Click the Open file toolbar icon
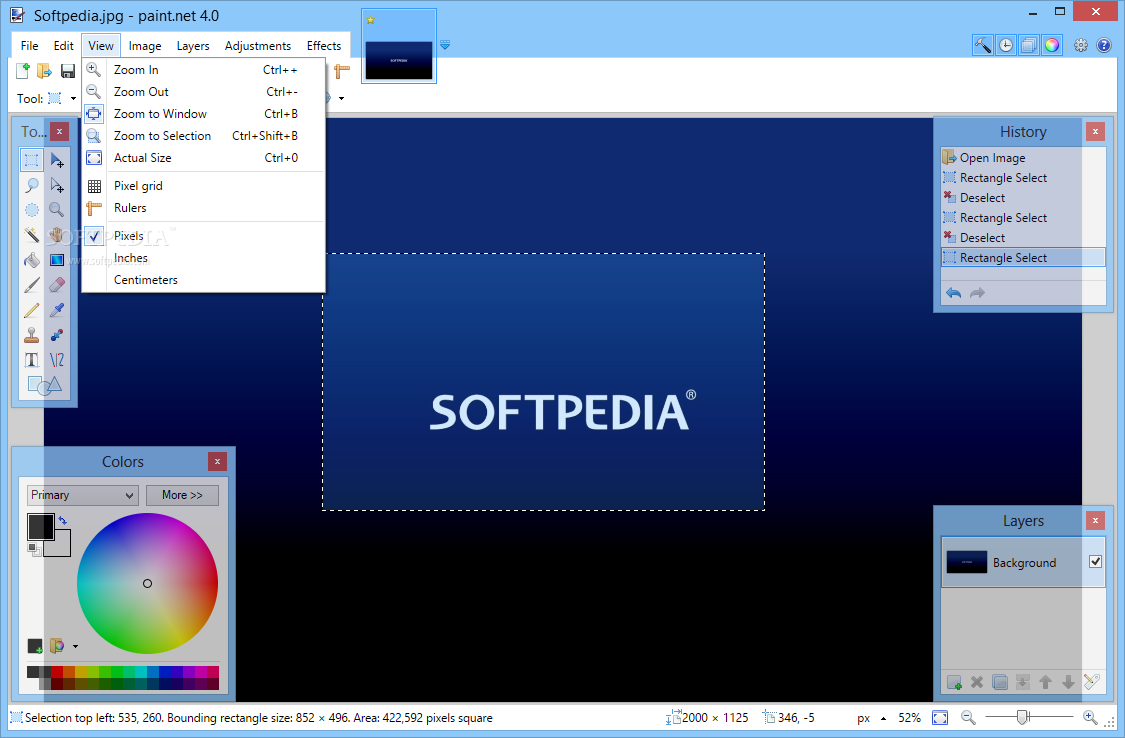This screenshot has height=738, width=1125. coord(44,70)
